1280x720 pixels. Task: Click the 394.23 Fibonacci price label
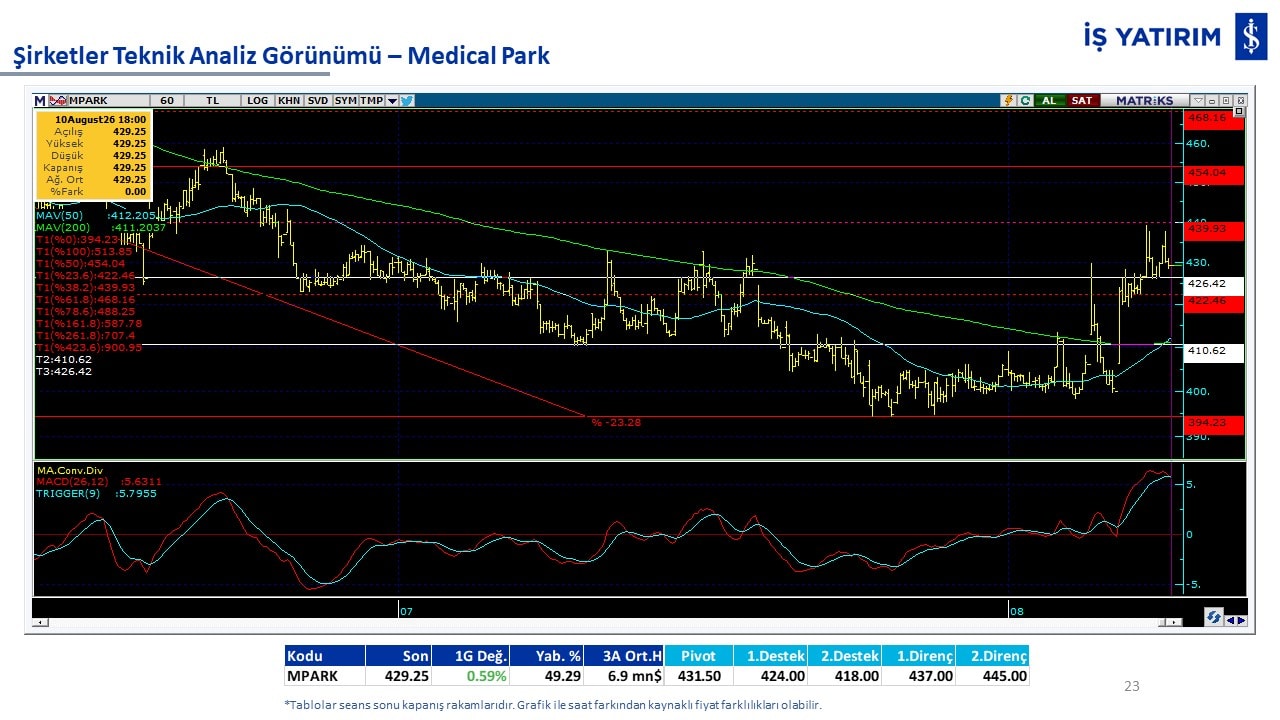coord(1214,424)
